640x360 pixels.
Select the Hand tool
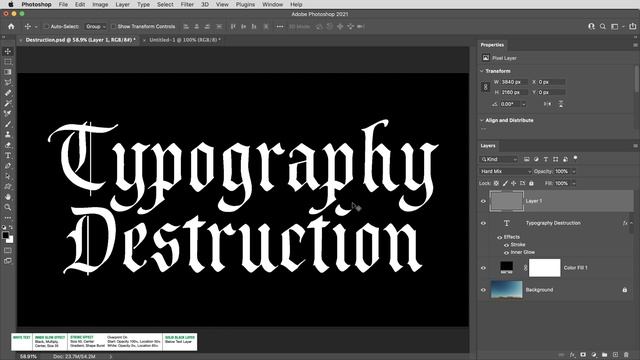(8, 197)
